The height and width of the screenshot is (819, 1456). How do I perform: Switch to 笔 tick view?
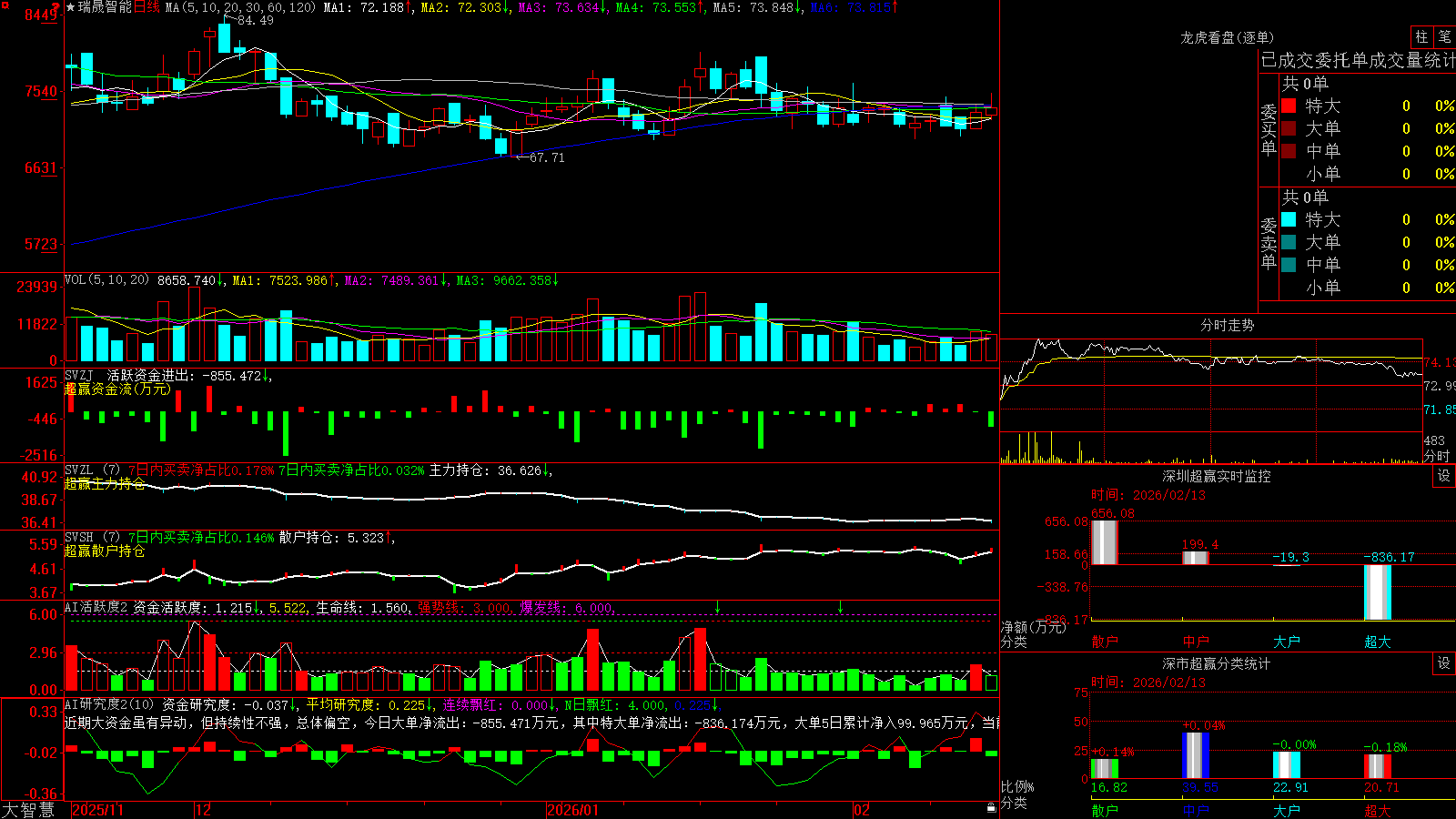[1444, 37]
